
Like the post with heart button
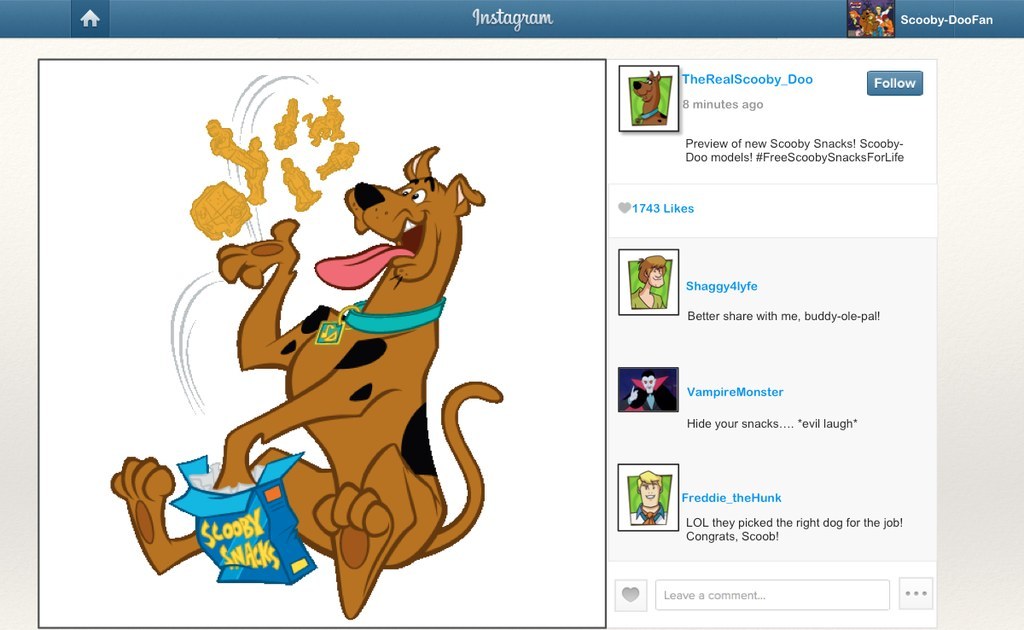click(631, 595)
